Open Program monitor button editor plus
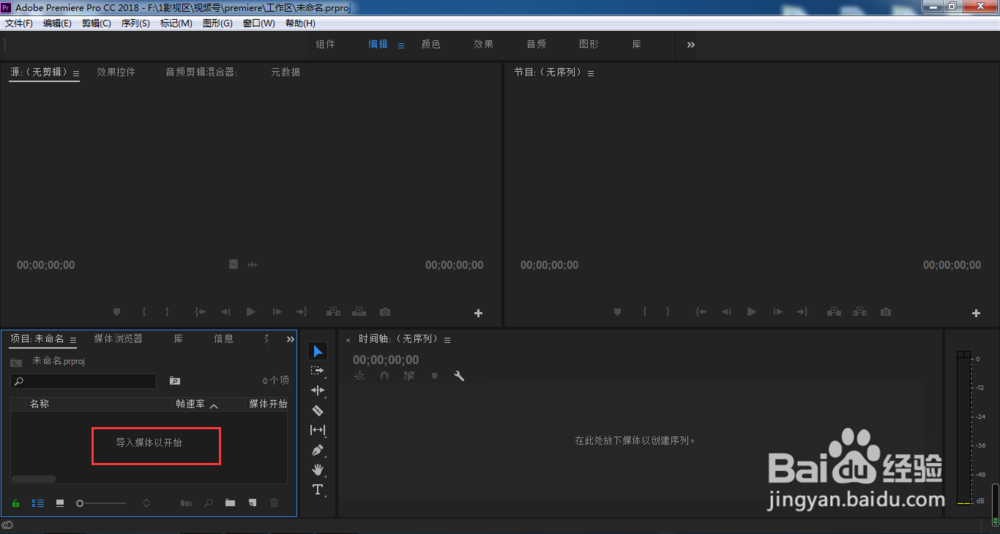The width and height of the screenshot is (1000, 534). click(976, 313)
